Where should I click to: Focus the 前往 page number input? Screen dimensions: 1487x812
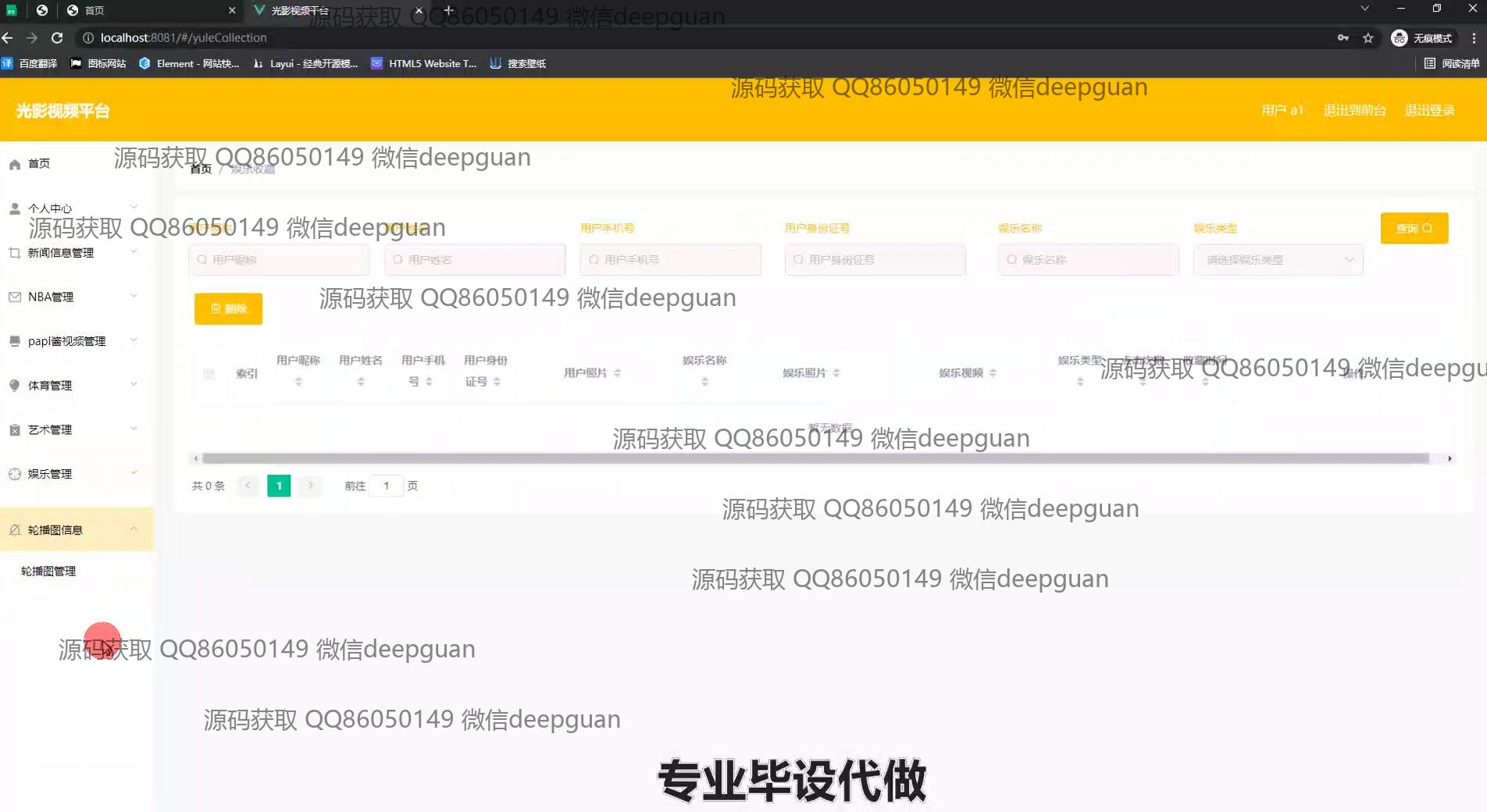(387, 486)
